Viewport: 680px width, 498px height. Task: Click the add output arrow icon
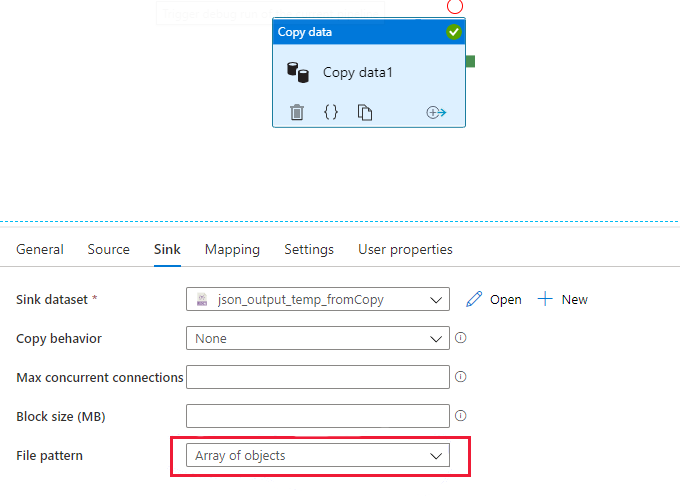click(x=436, y=112)
